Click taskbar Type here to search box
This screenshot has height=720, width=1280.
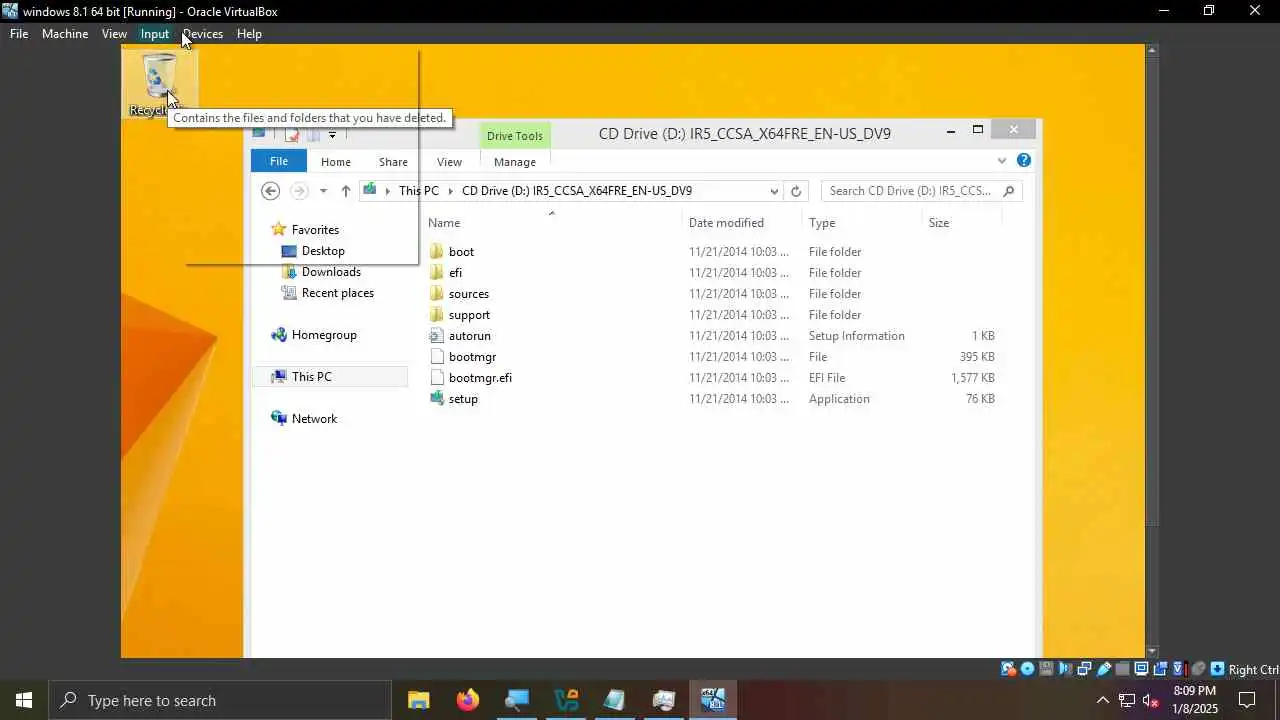click(x=220, y=700)
